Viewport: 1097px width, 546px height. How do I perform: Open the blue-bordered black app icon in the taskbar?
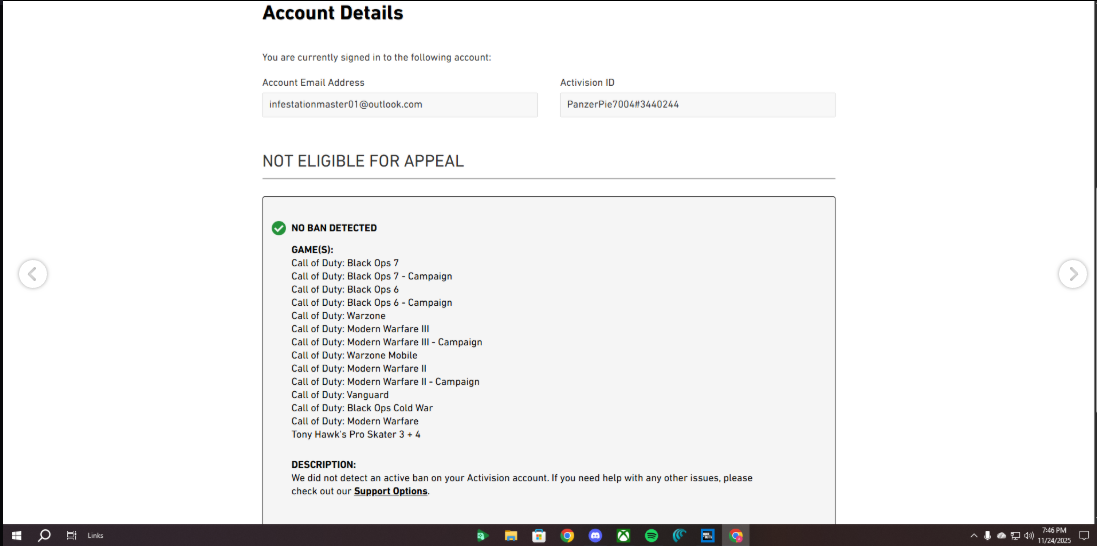707,536
